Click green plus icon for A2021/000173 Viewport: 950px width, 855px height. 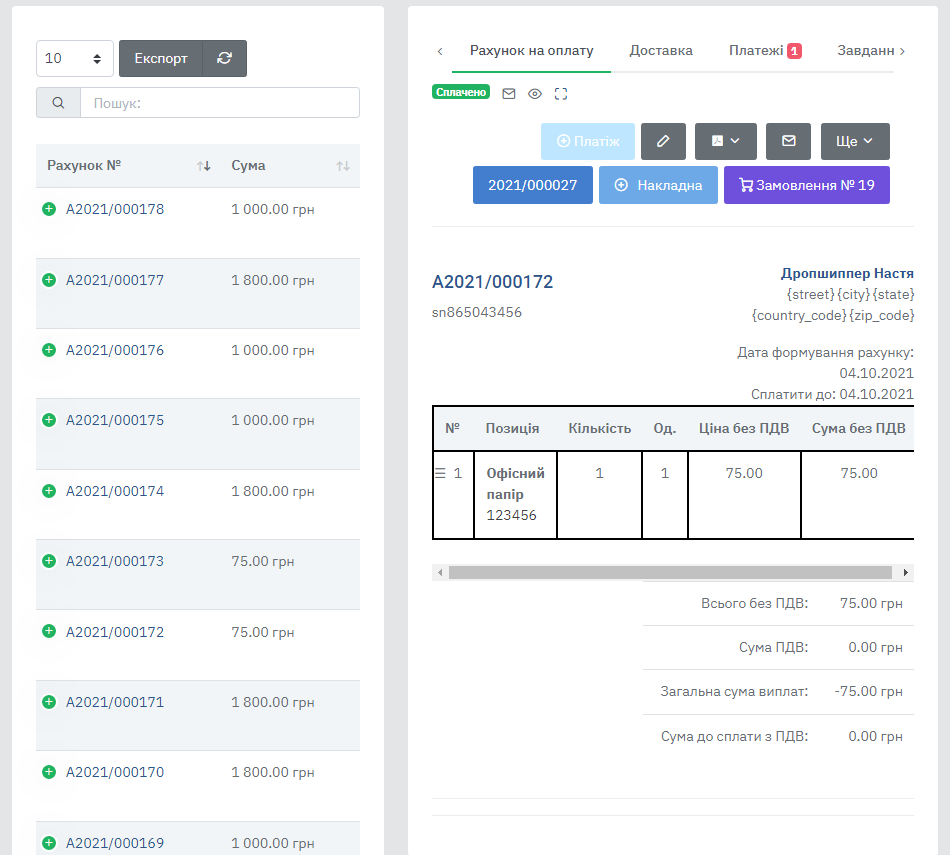point(49,561)
